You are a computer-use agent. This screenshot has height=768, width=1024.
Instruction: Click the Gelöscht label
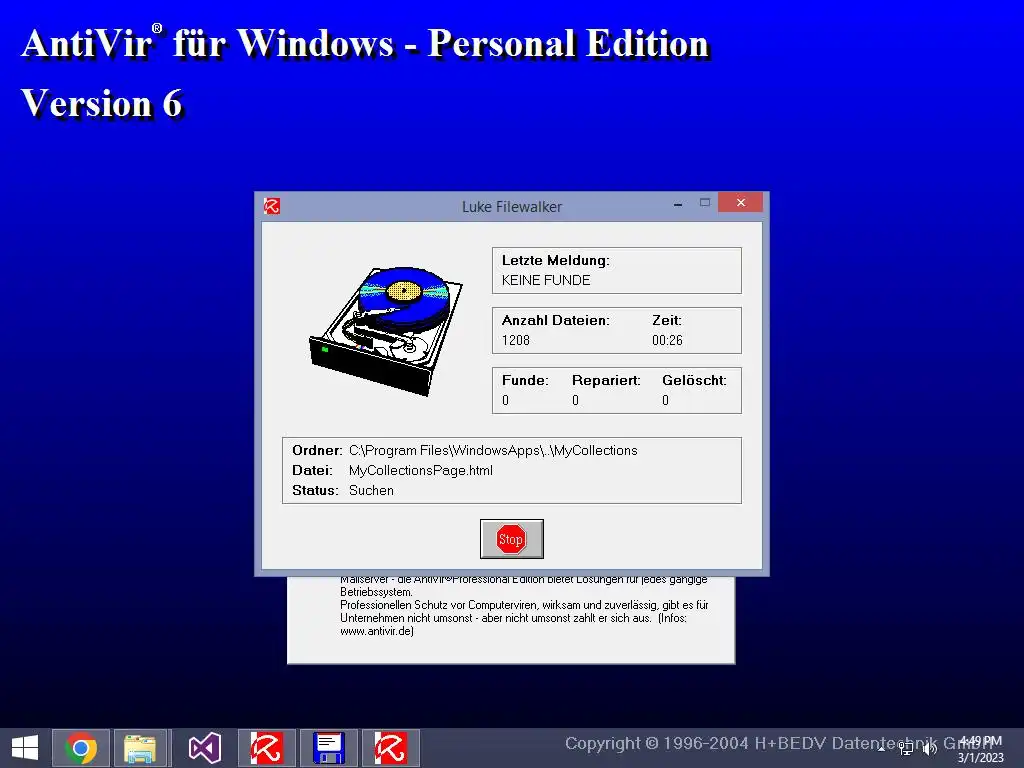(x=694, y=381)
